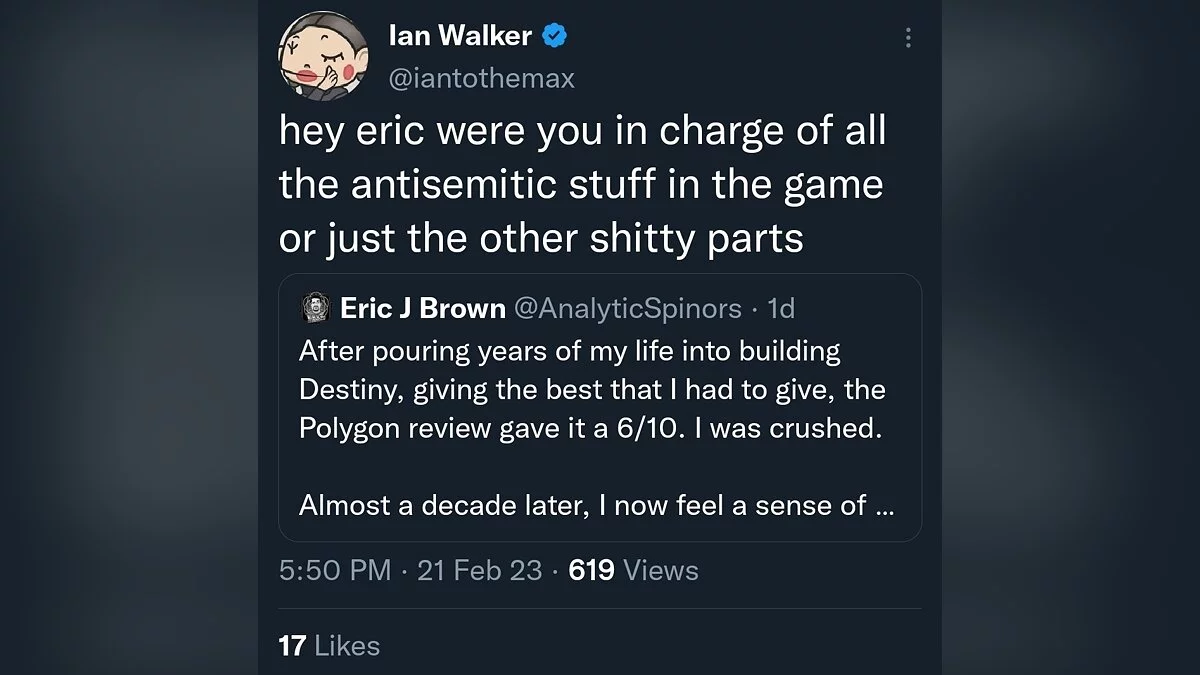This screenshot has width=1200, height=675.
Task: Click the quoted tweet's 1d timestamp
Action: 780,309
